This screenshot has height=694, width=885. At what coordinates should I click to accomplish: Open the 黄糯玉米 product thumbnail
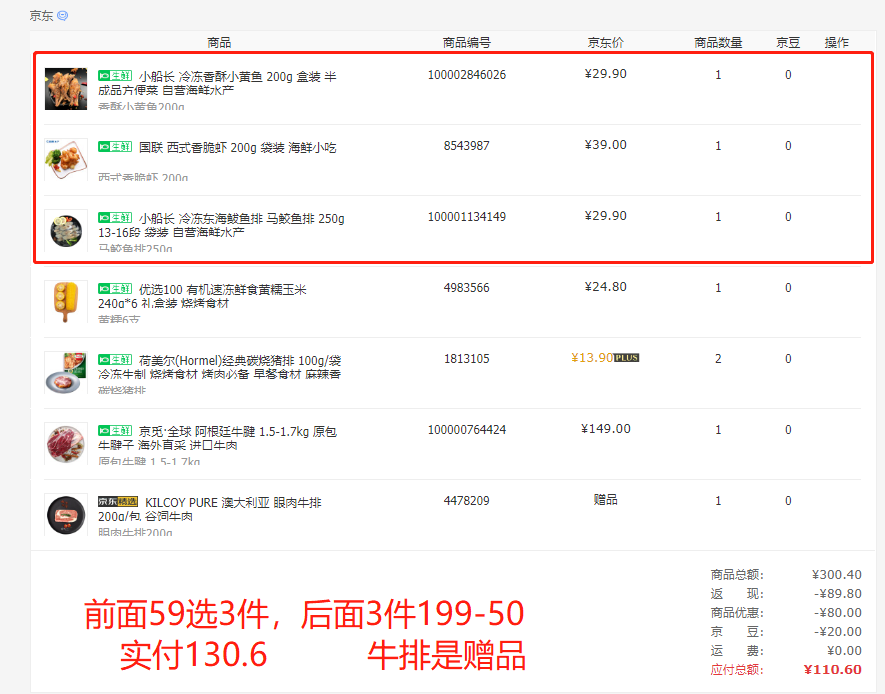pos(66,302)
